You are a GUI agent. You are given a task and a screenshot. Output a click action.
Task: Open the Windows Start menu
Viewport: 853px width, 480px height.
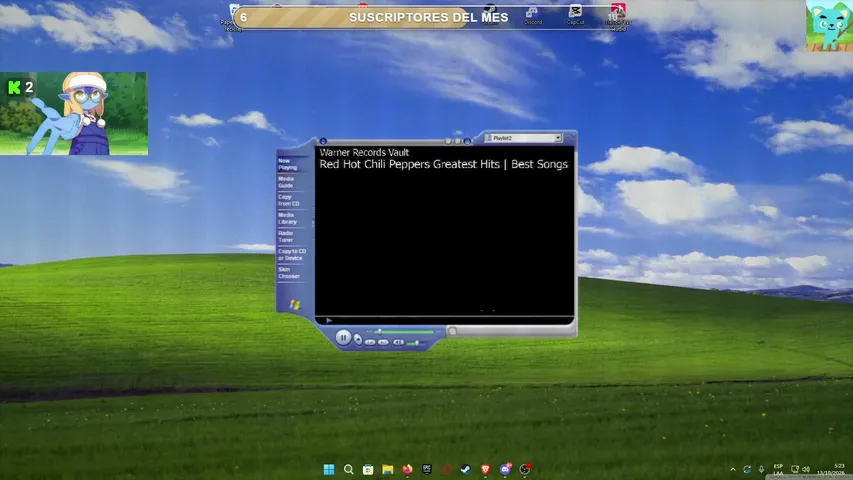point(329,469)
